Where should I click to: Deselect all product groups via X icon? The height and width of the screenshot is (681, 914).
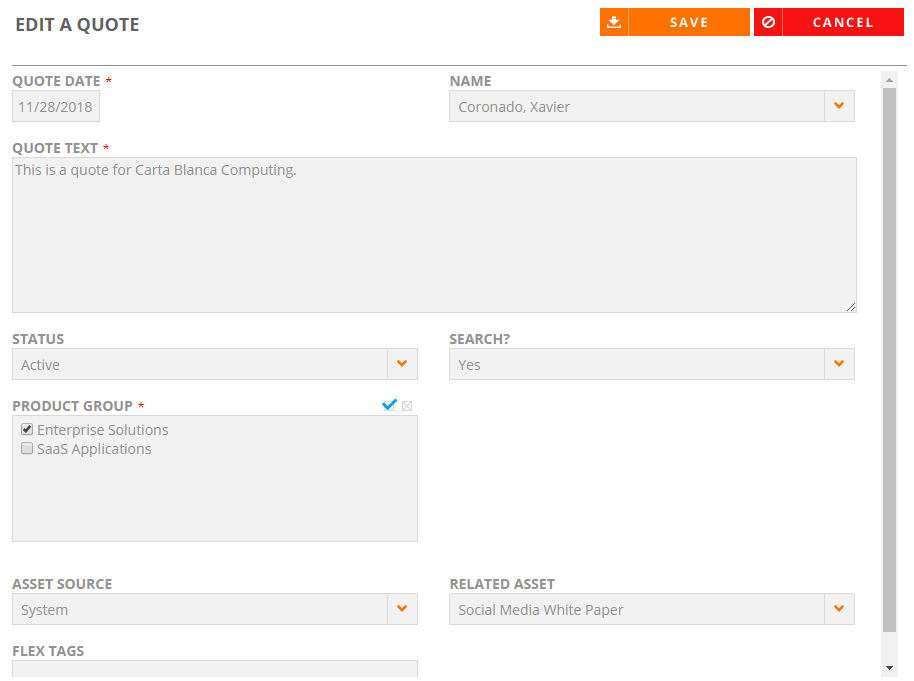pyautogui.click(x=407, y=406)
